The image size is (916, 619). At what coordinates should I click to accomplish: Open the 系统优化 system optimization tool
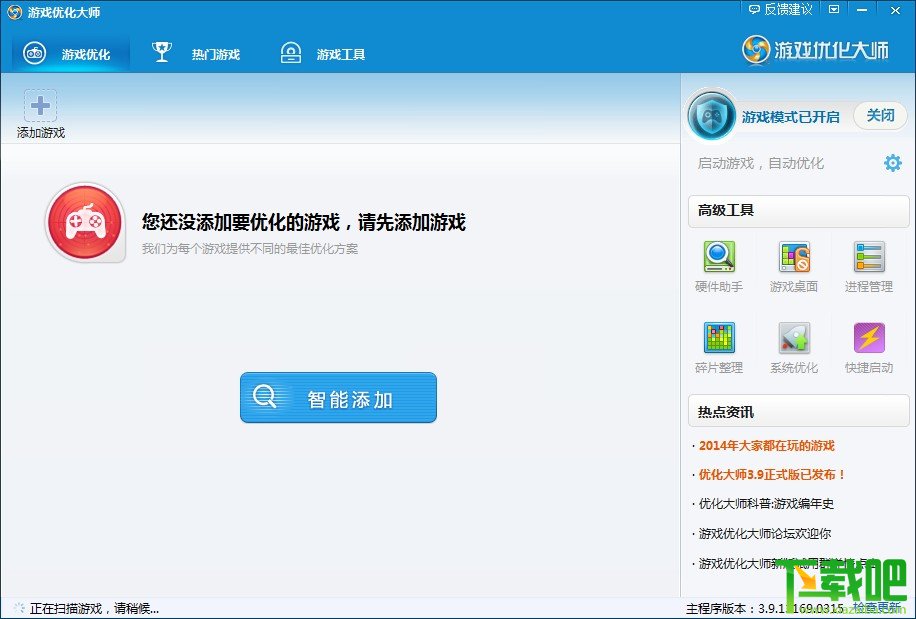pos(794,339)
